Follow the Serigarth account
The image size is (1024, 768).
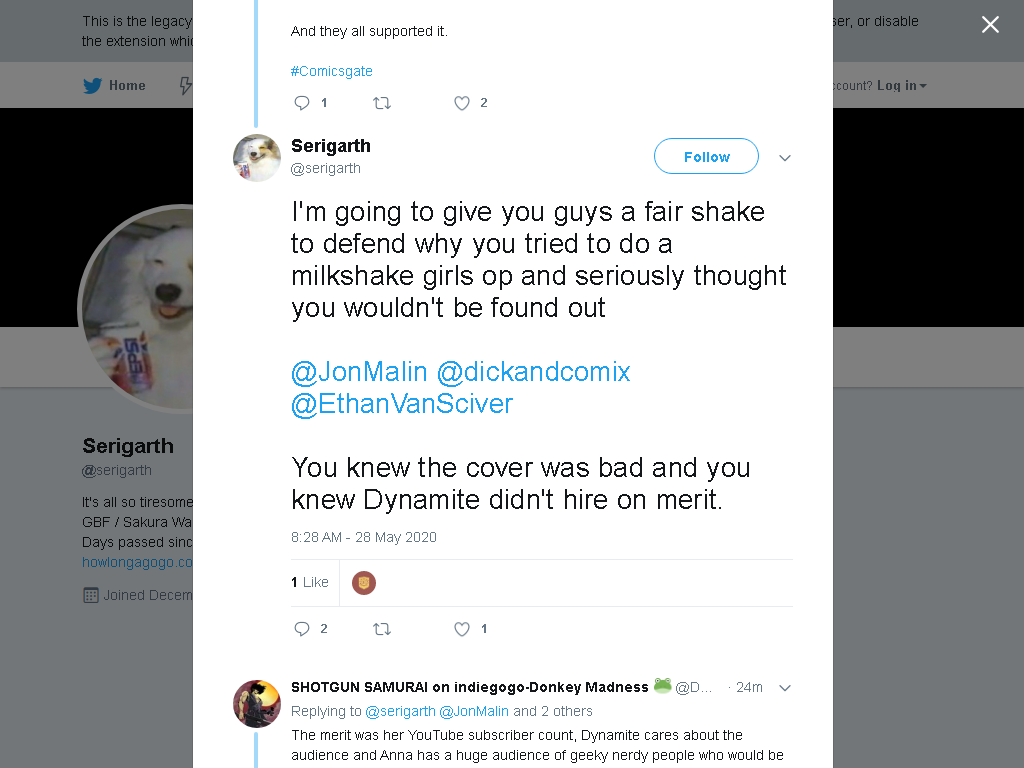pos(706,156)
